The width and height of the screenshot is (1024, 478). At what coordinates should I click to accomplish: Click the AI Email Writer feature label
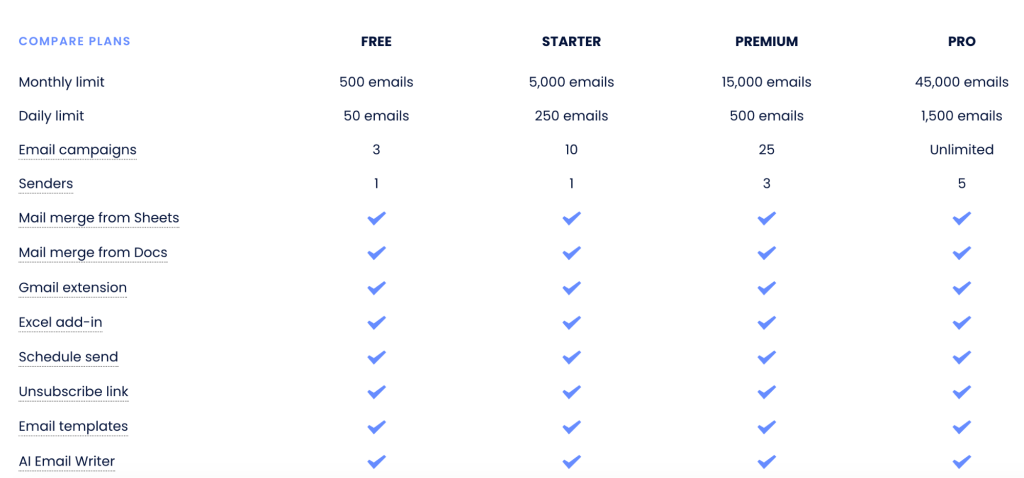pos(67,462)
